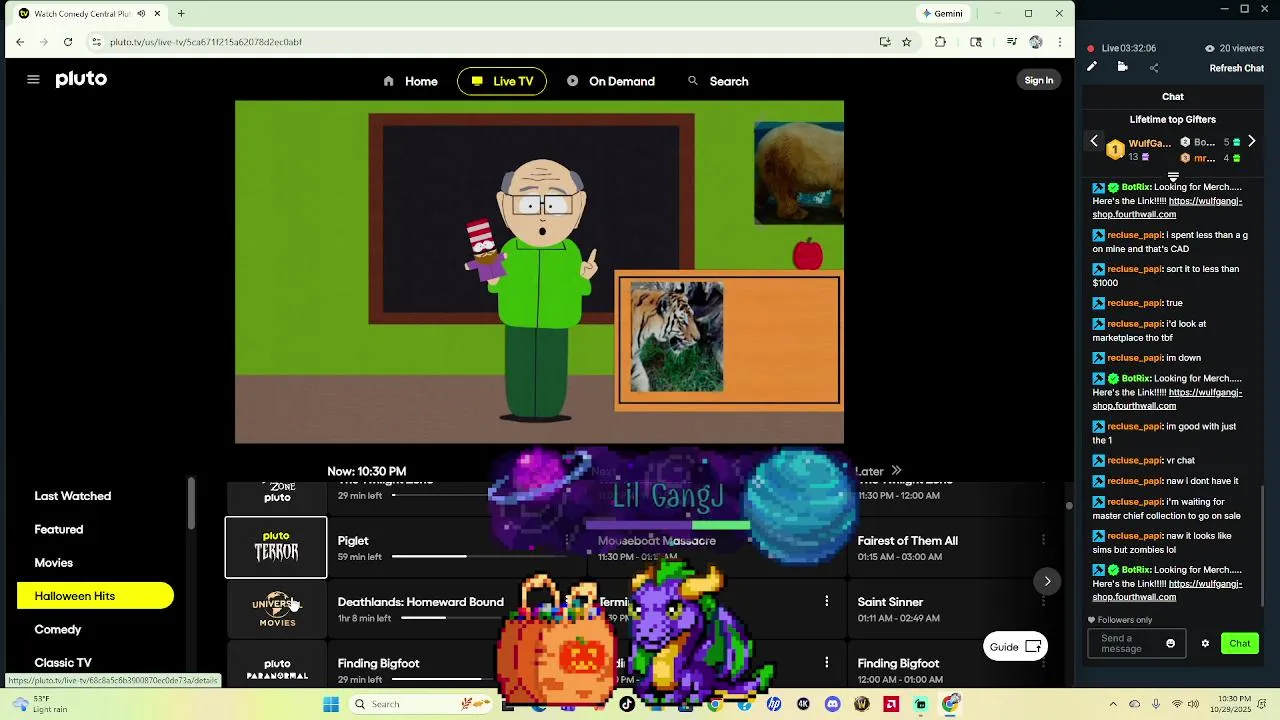Screen dimensions: 1280x720
Task: Show next top gifters with right arrow
Action: pos(1251,142)
